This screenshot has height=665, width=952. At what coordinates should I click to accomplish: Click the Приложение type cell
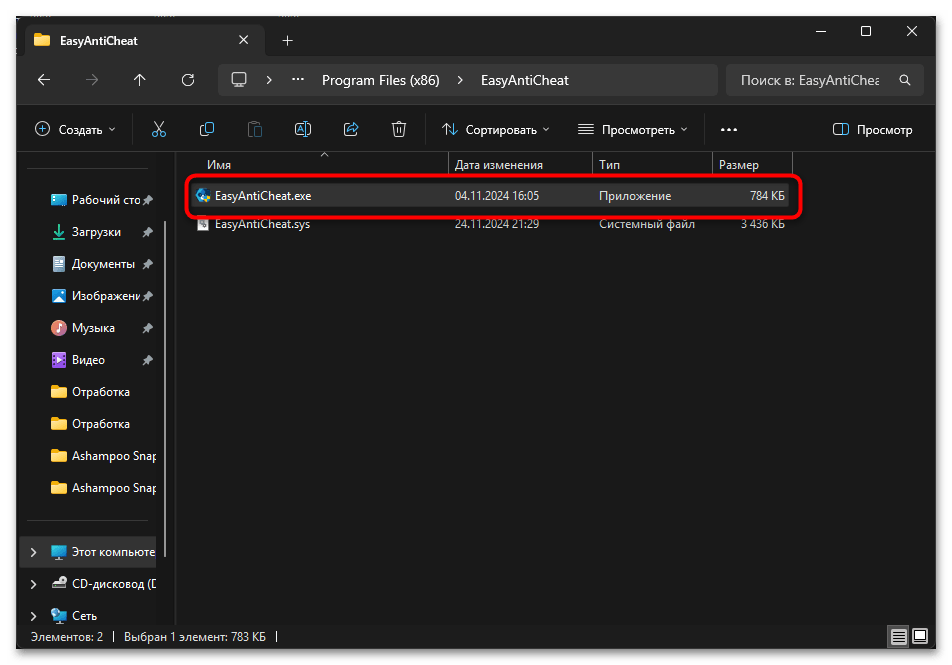pyautogui.click(x=635, y=196)
